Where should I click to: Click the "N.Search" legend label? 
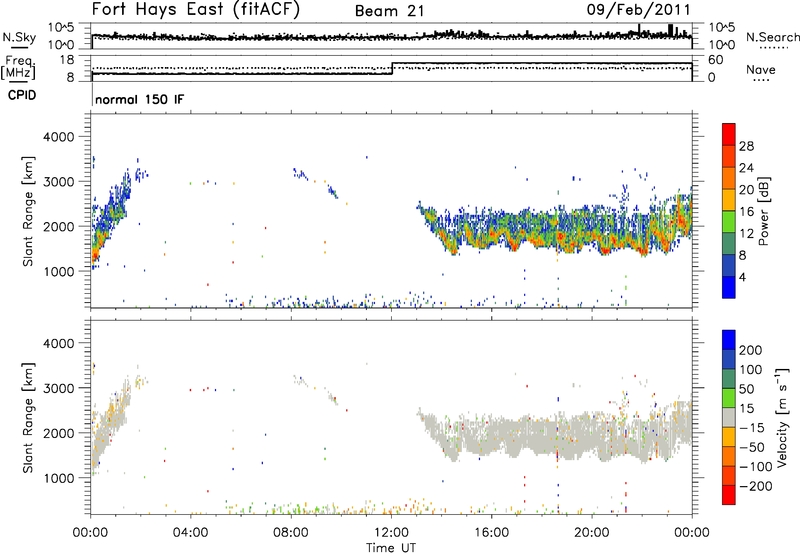tap(772, 37)
